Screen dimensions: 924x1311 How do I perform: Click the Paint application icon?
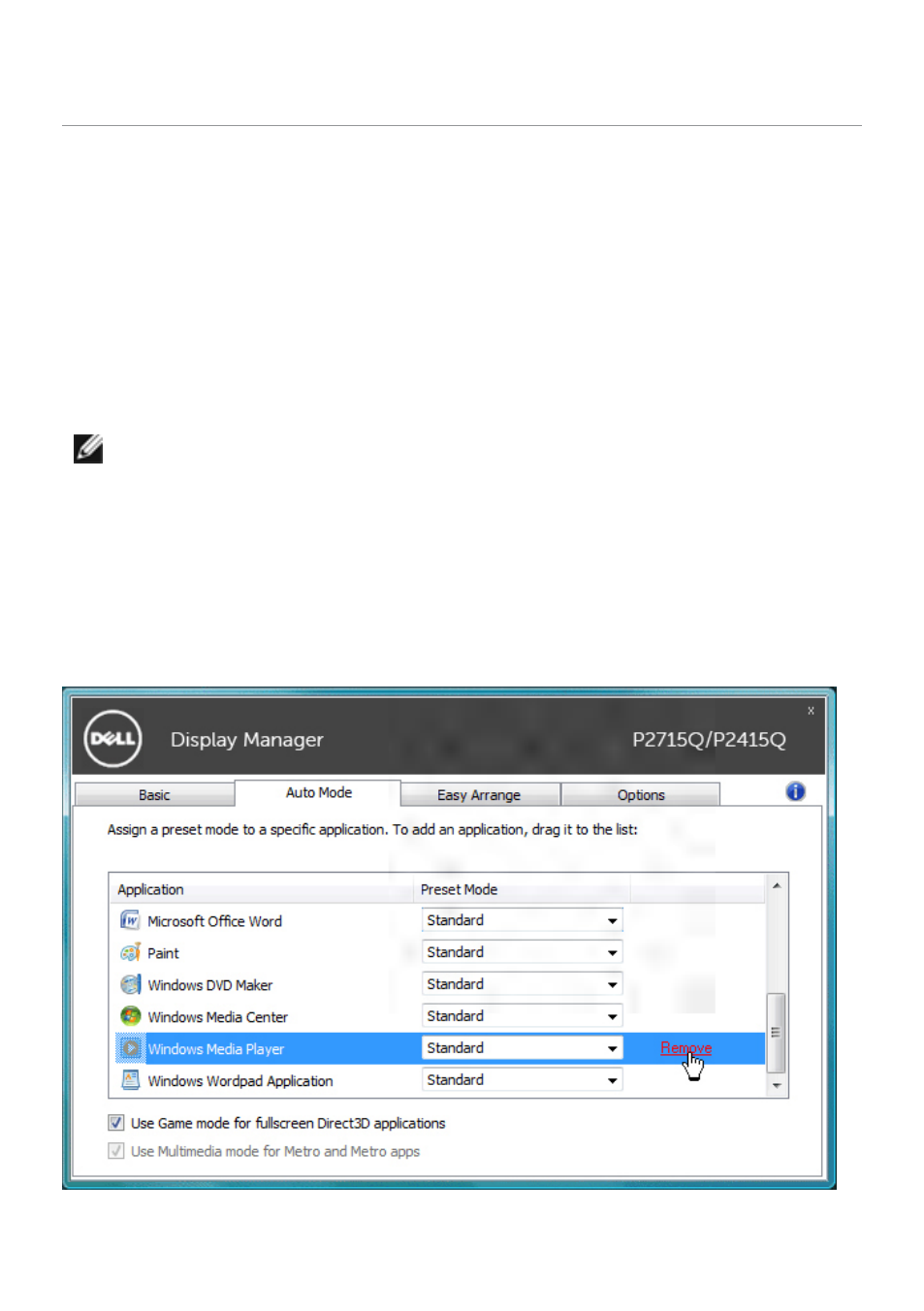[130, 952]
